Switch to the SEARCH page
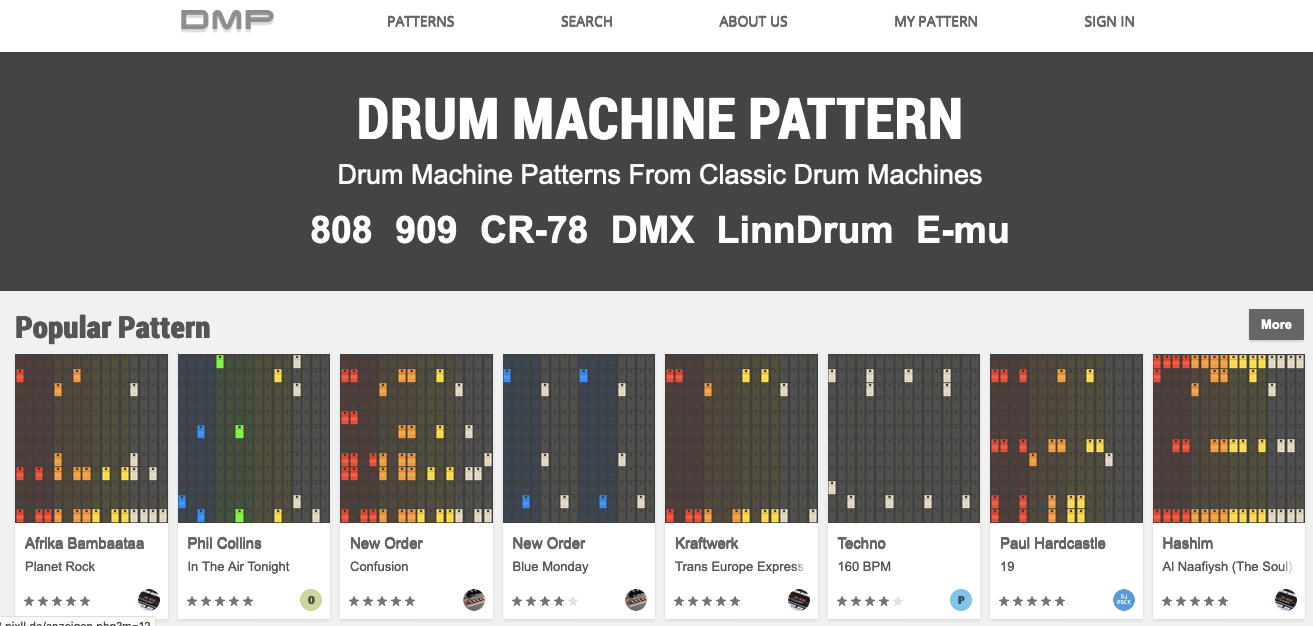This screenshot has height=626, width=1313. (x=586, y=21)
